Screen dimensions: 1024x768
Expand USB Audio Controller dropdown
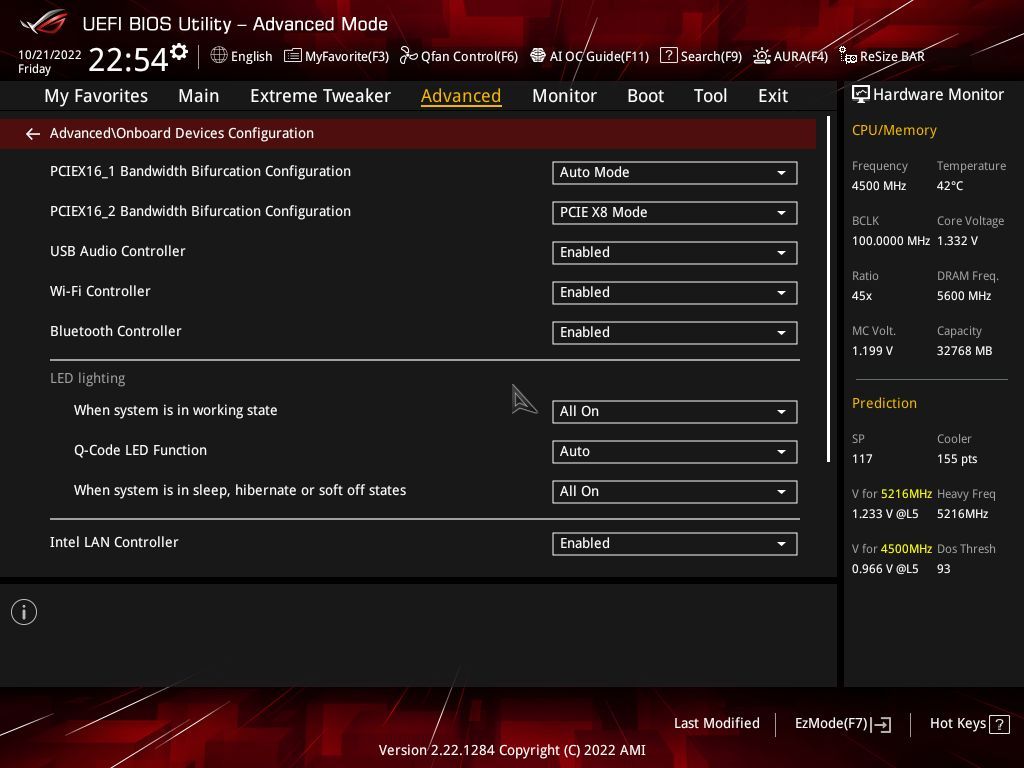point(675,253)
